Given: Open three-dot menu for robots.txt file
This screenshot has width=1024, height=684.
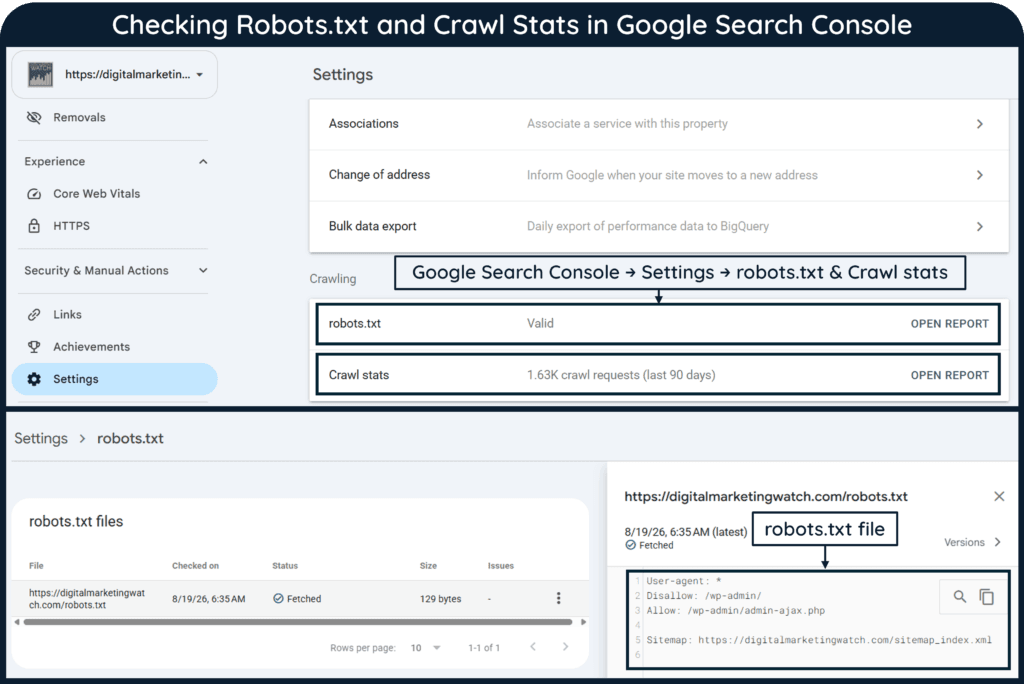Looking at the screenshot, I should tap(558, 598).
